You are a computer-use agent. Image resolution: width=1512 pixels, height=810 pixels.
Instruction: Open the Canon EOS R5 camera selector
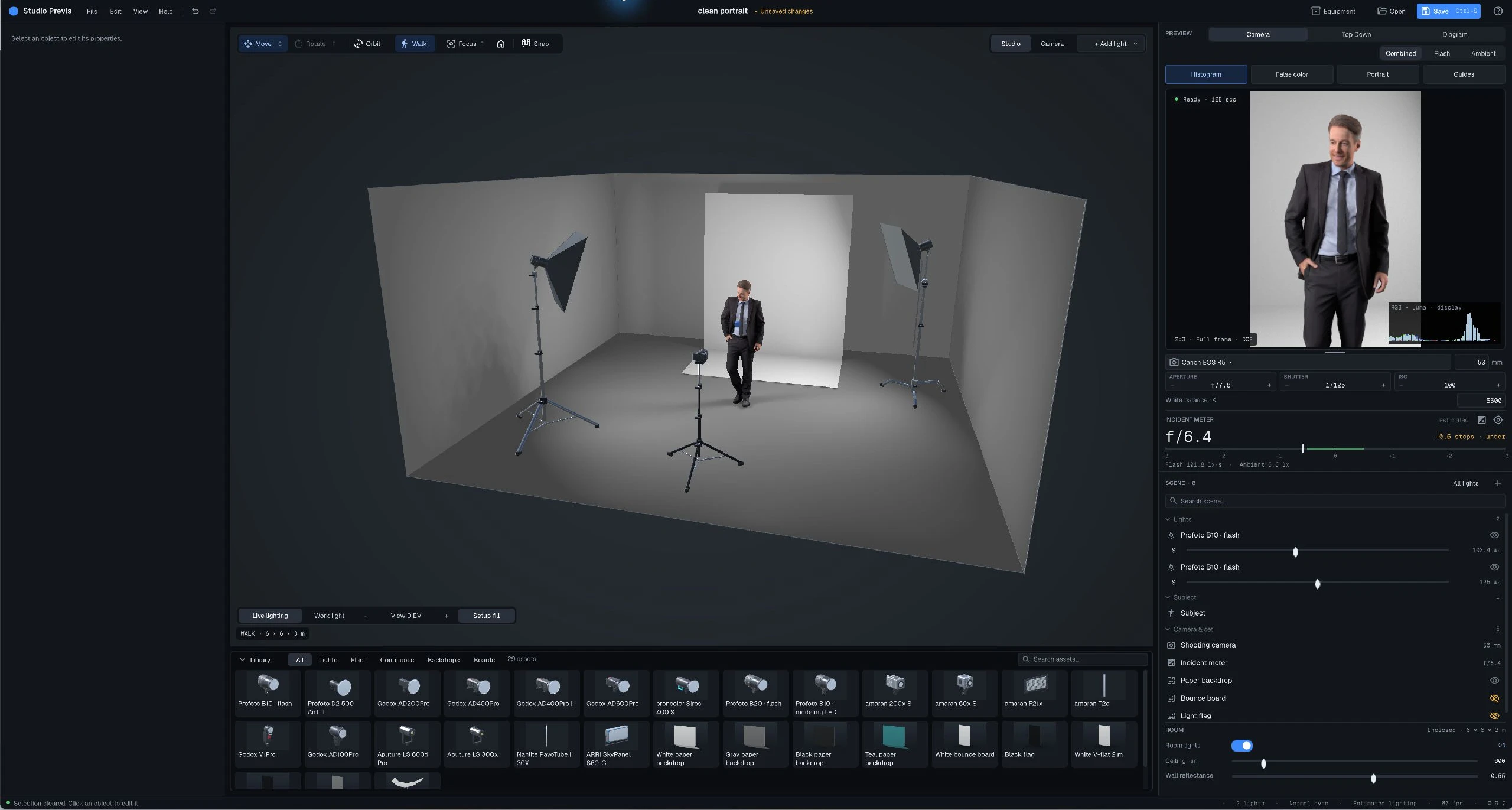pyautogui.click(x=1307, y=362)
